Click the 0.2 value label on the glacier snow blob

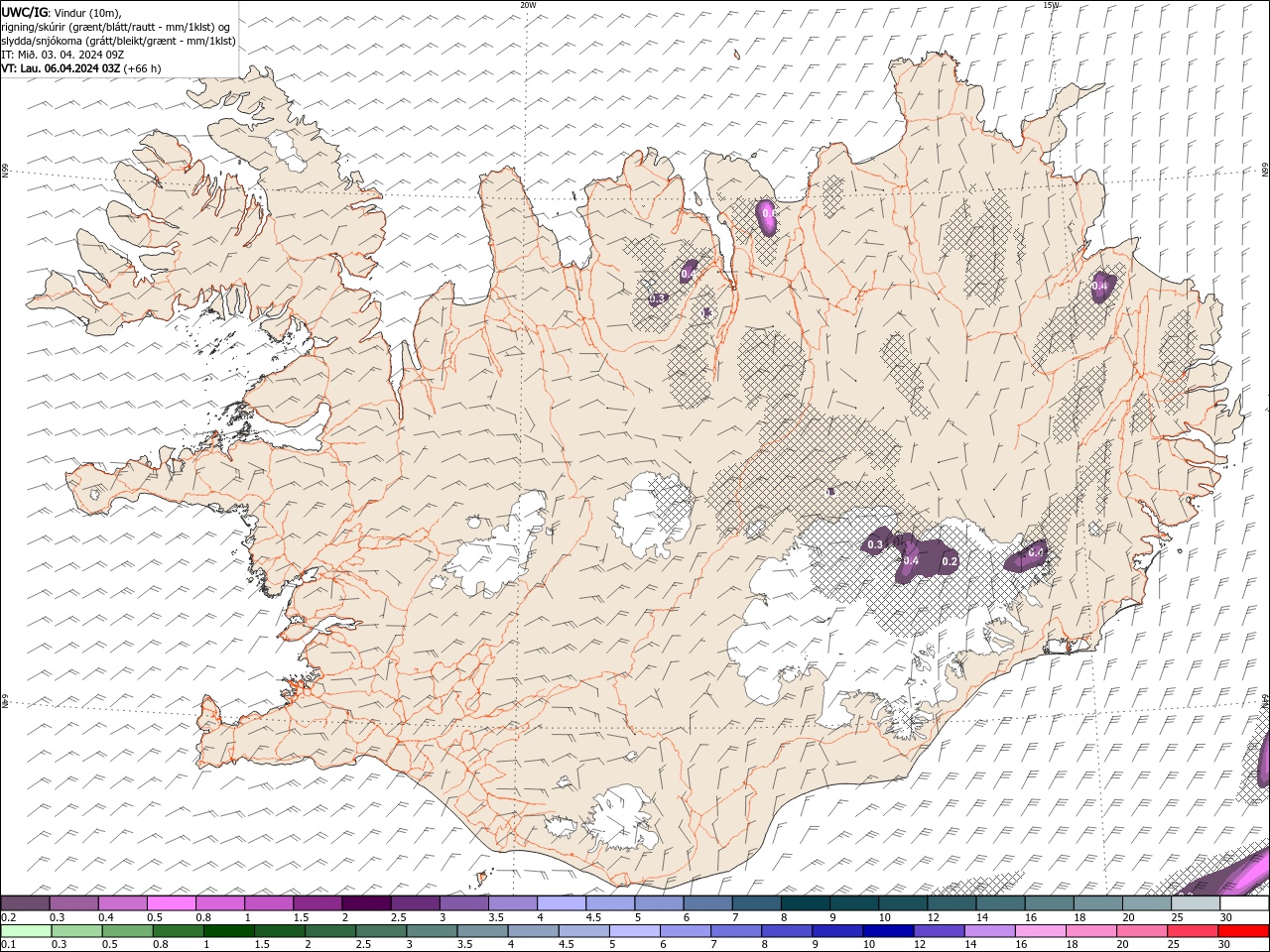click(950, 561)
